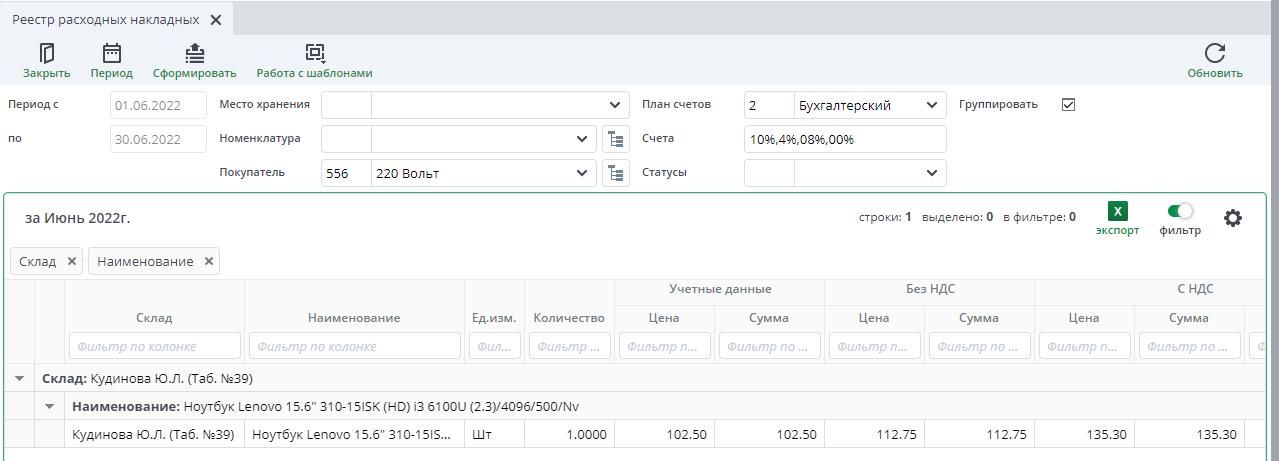
Task: Toggle the фильтр switch
Action: pyautogui.click(x=1180, y=211)
